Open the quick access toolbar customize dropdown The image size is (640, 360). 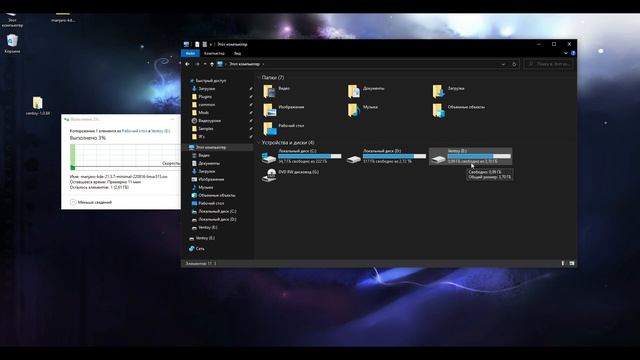coord(211,44)
